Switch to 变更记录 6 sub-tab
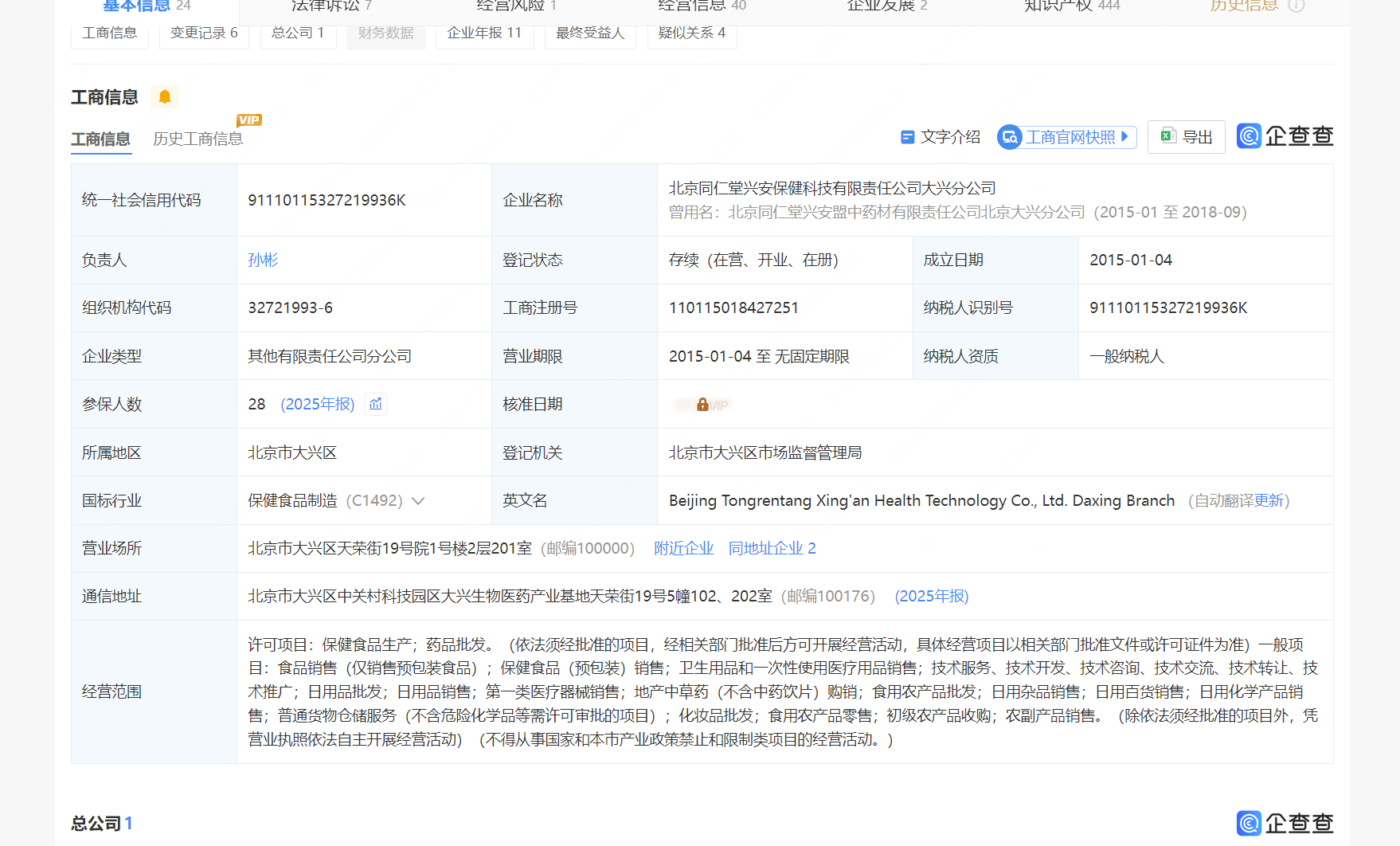Viewport: 1400px width, 846px height. pyautogui.click(x=204, y=33)
